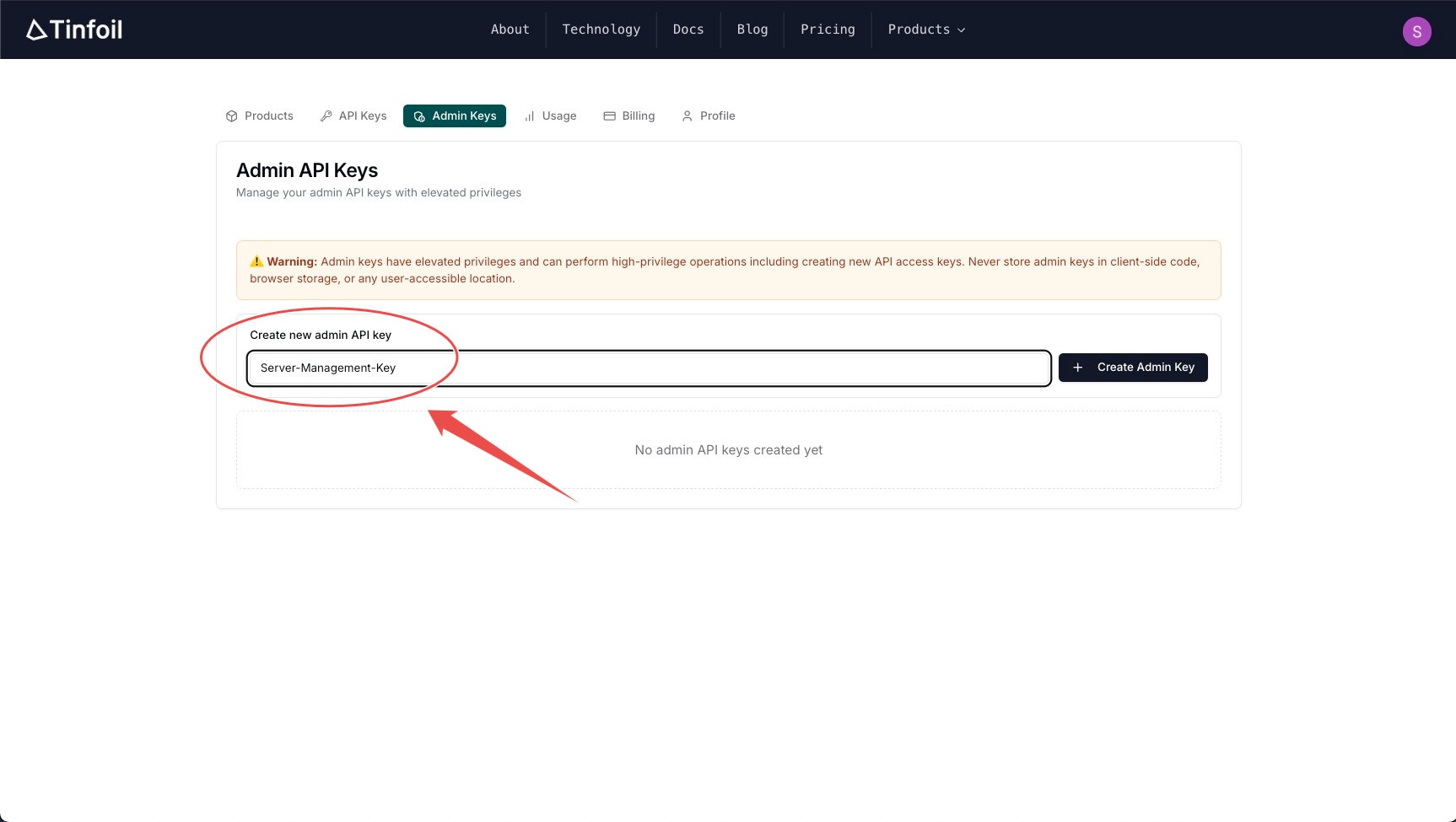Screen dimensions: 1456x822
Task: View the Pricing page
Action: (828, 30)
